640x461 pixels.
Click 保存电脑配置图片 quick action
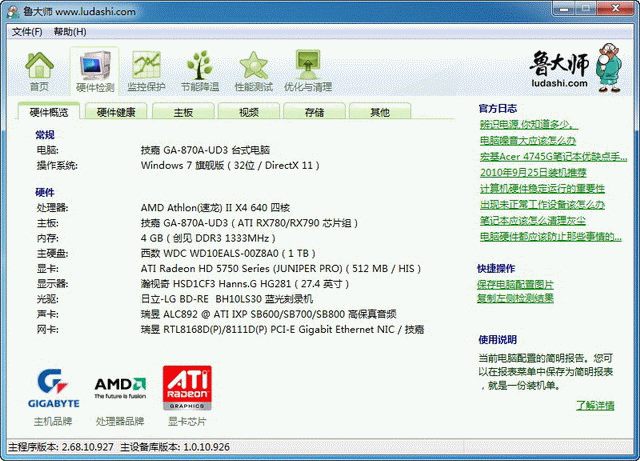(515, 284)
